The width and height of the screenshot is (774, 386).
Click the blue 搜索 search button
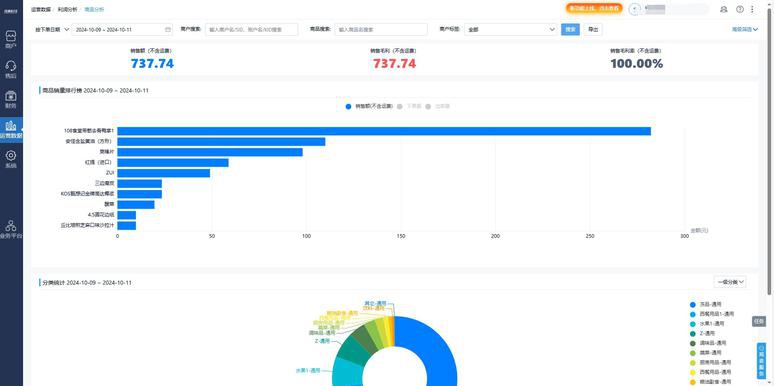[570, 30]
